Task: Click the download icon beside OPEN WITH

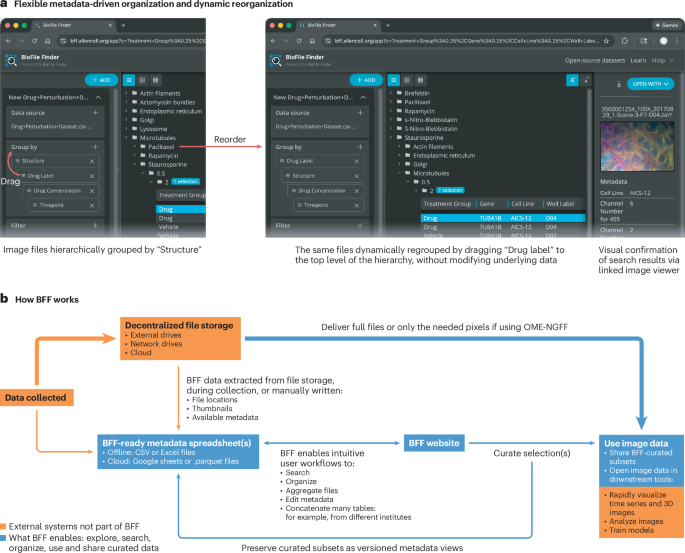Action: pos(619,84)
